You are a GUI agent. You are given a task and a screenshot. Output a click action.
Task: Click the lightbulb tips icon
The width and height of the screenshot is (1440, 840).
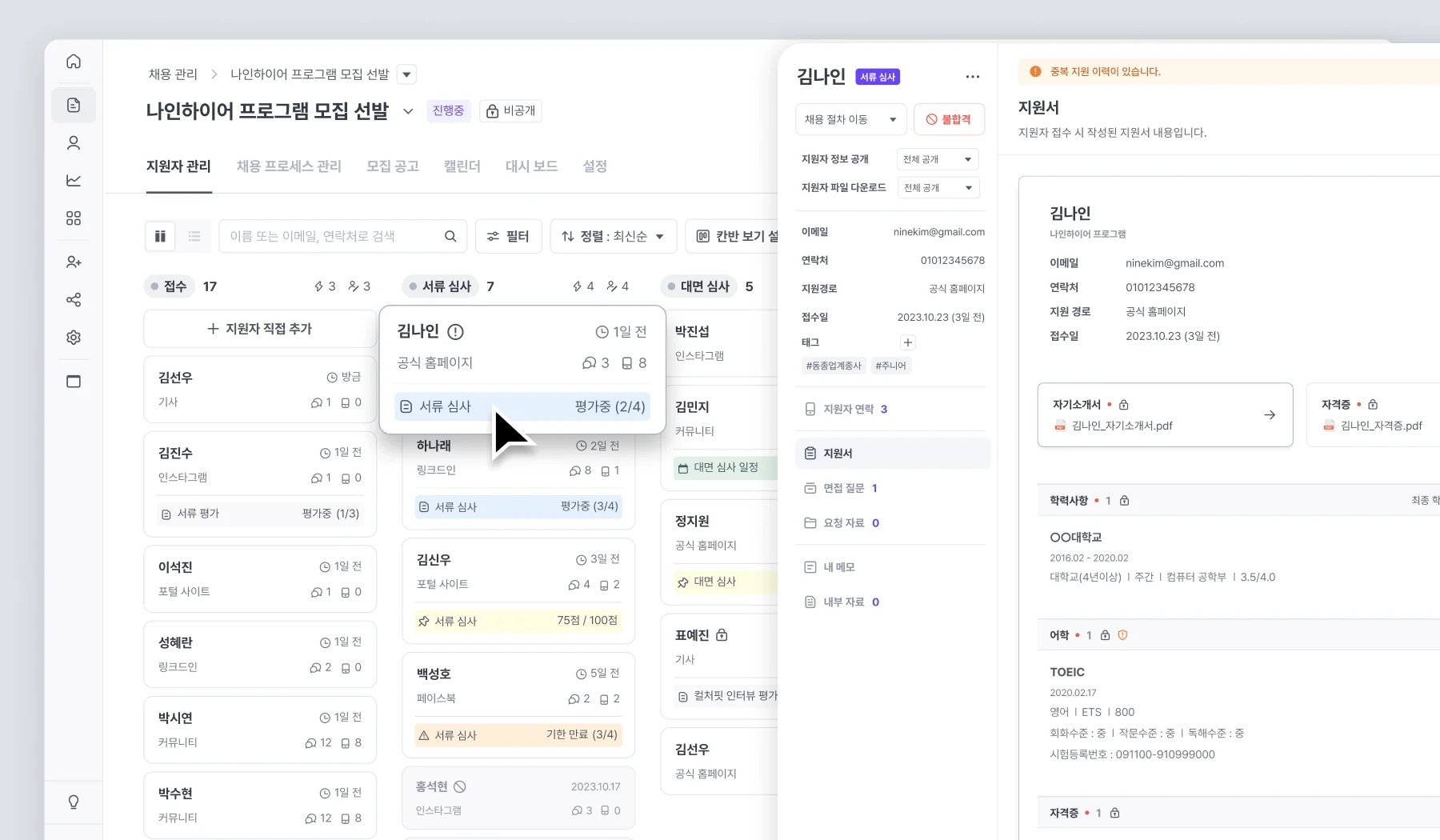pyautogui.click(x=74, y=802)
